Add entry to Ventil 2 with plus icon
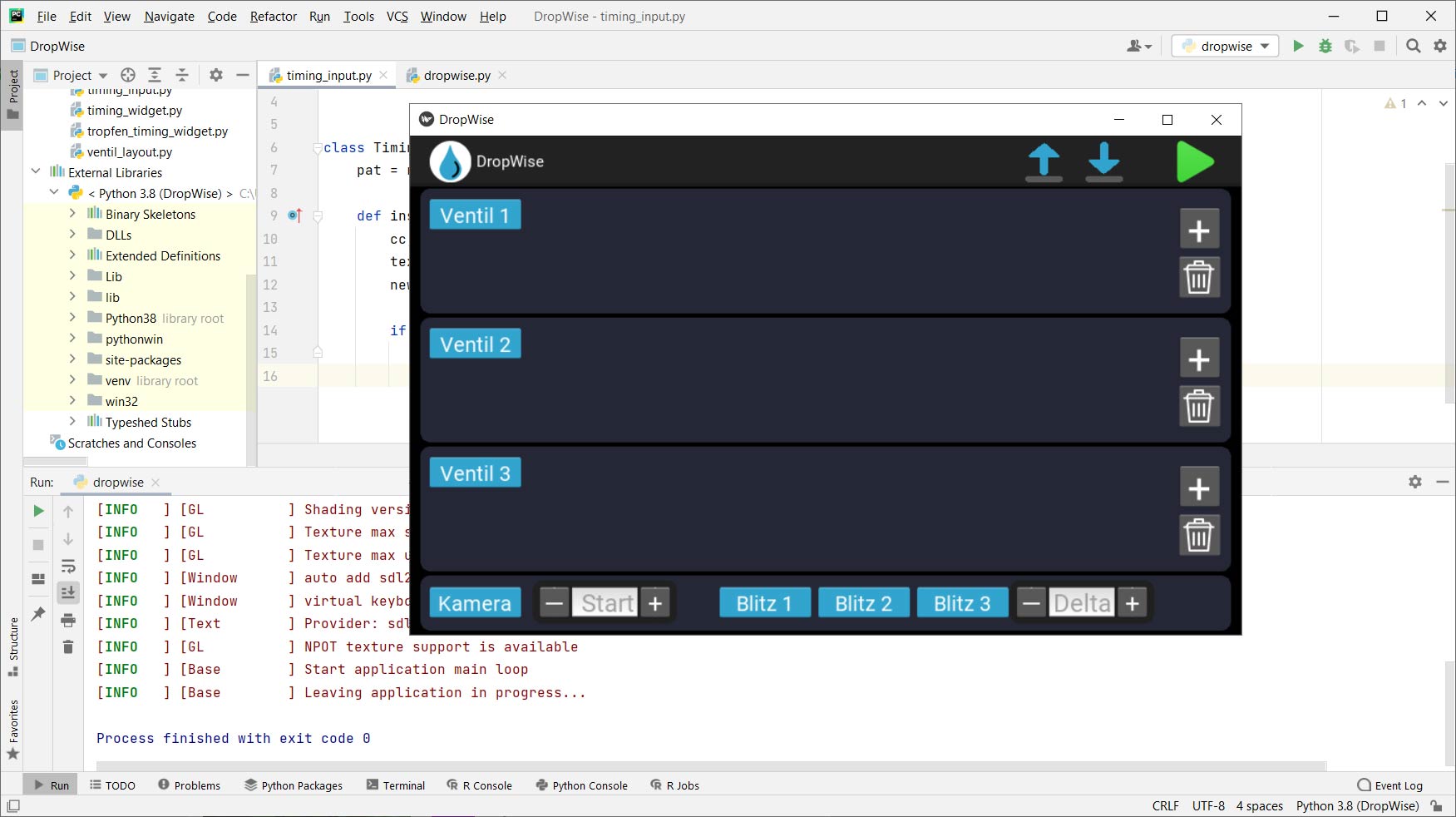 tap(1198, 359)
